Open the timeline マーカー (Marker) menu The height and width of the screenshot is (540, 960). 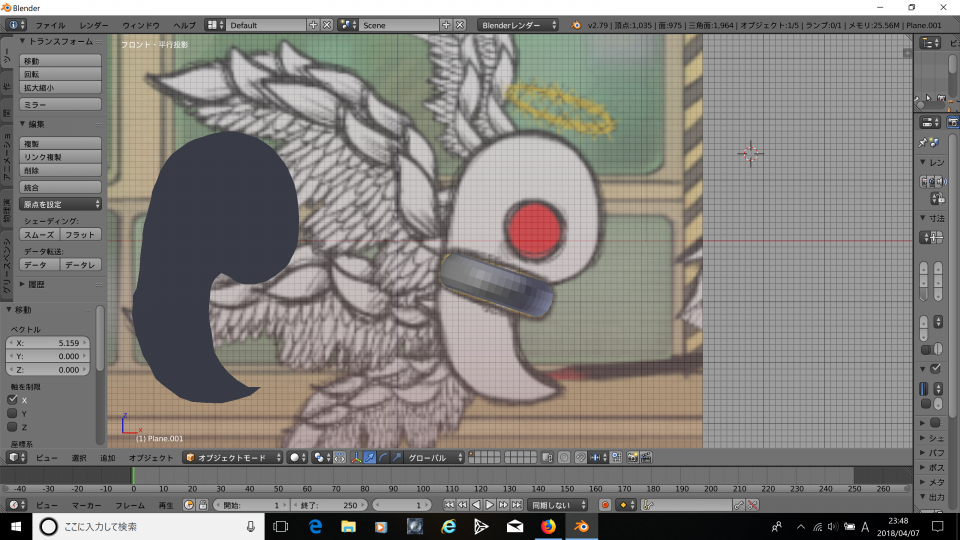click(86, 505)
